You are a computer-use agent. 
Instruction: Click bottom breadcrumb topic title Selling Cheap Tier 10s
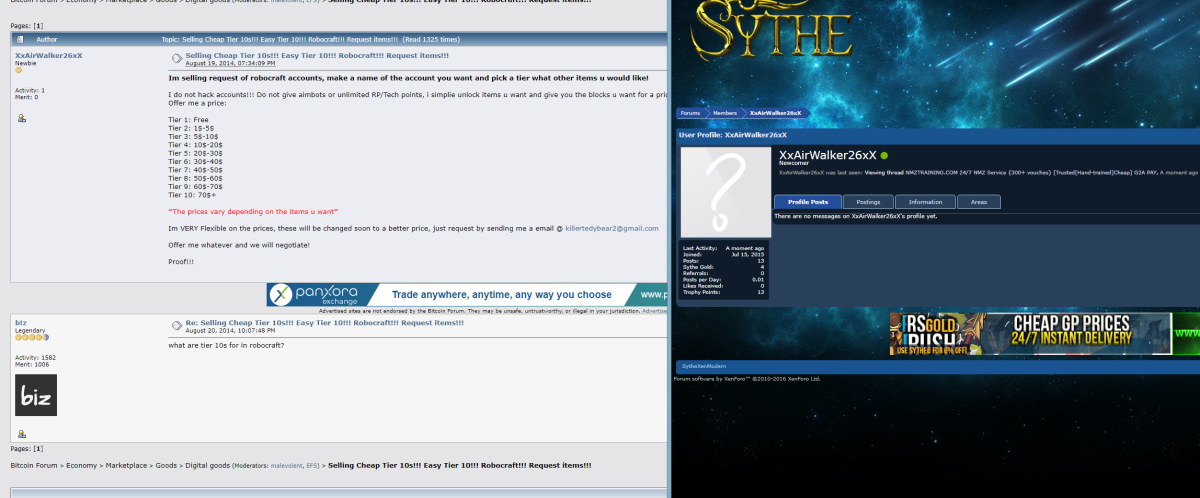tap(460, 465)
